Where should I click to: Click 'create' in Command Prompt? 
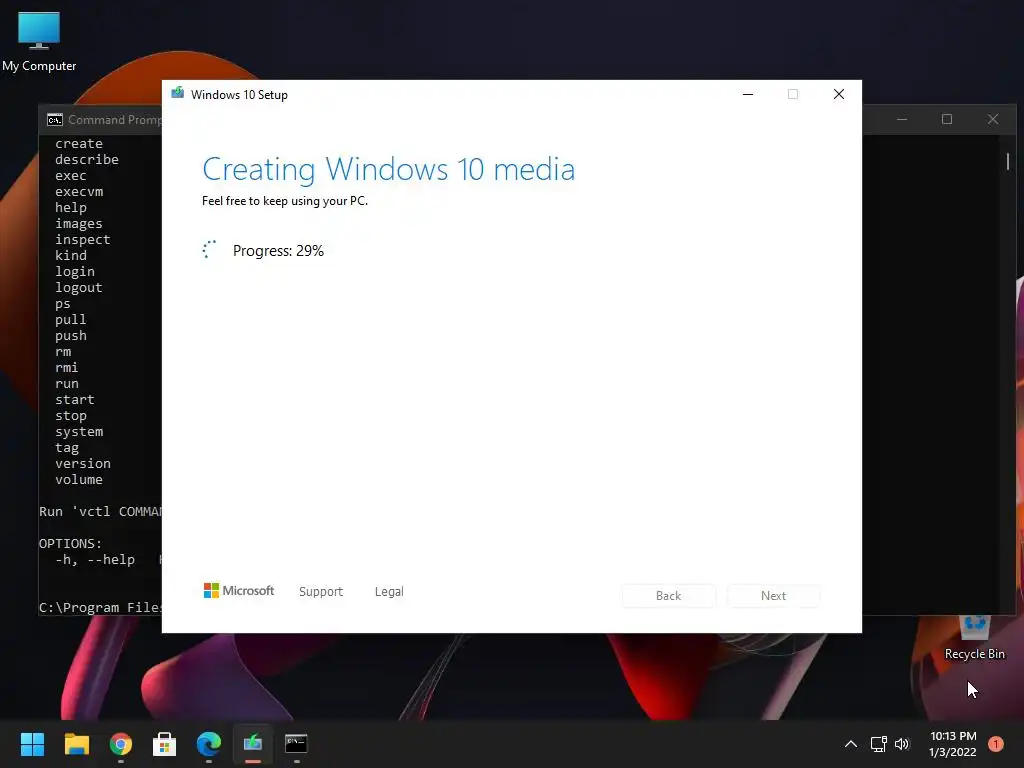point(78,144)
